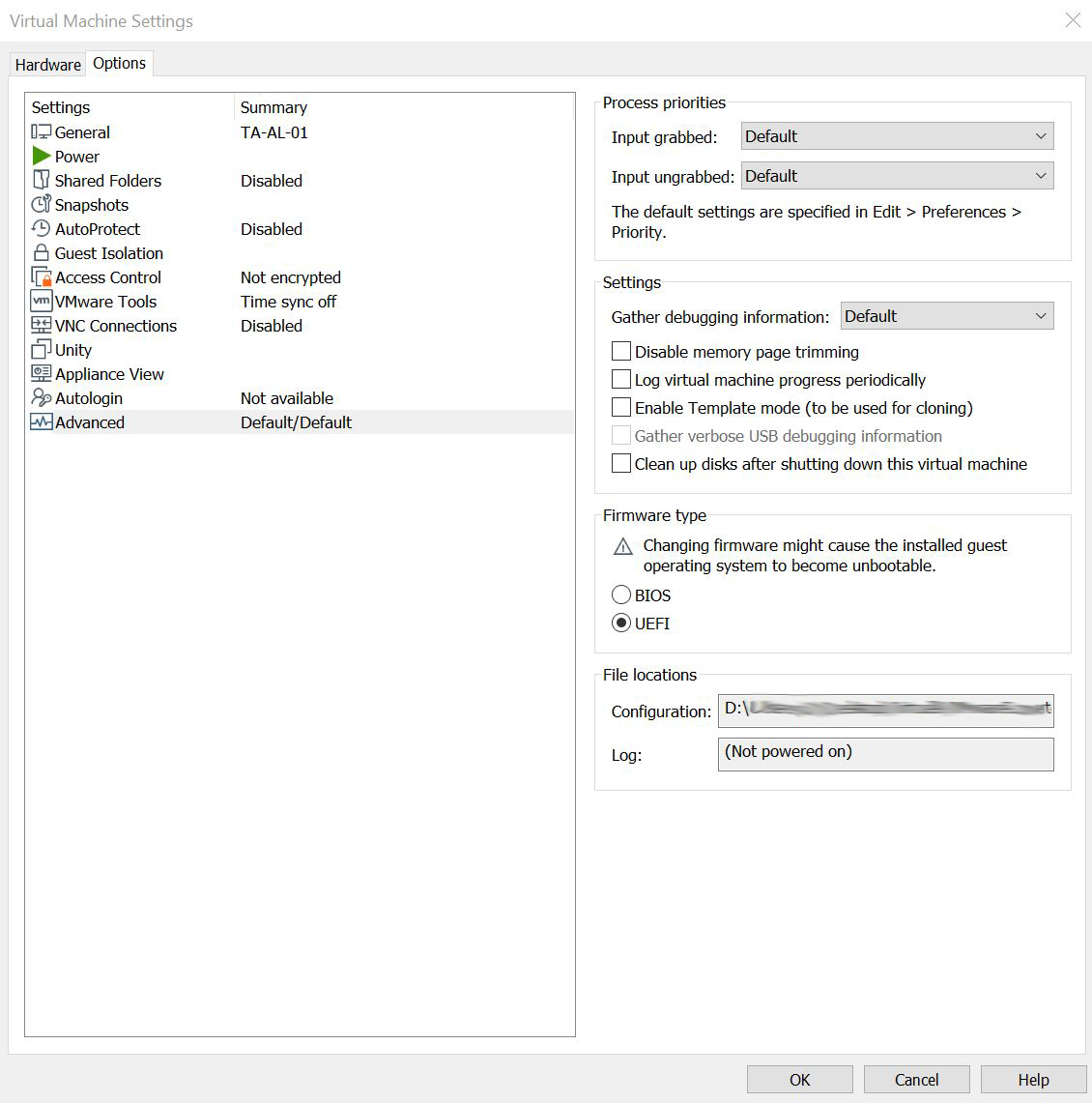Click the Shared Folders icon

pyautogui.click(x=41, y=181)
